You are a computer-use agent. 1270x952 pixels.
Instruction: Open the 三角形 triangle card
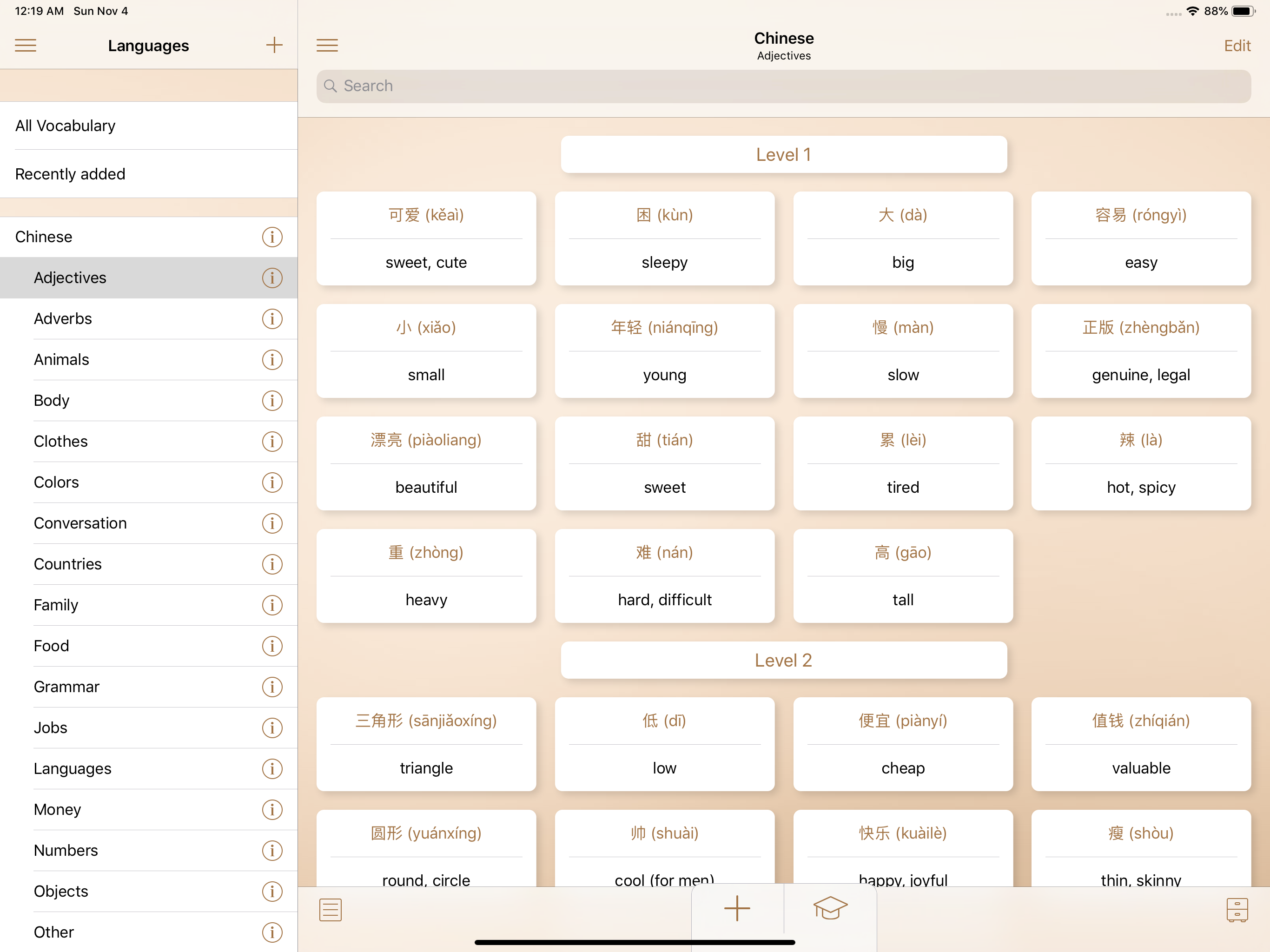pos(426,744)
